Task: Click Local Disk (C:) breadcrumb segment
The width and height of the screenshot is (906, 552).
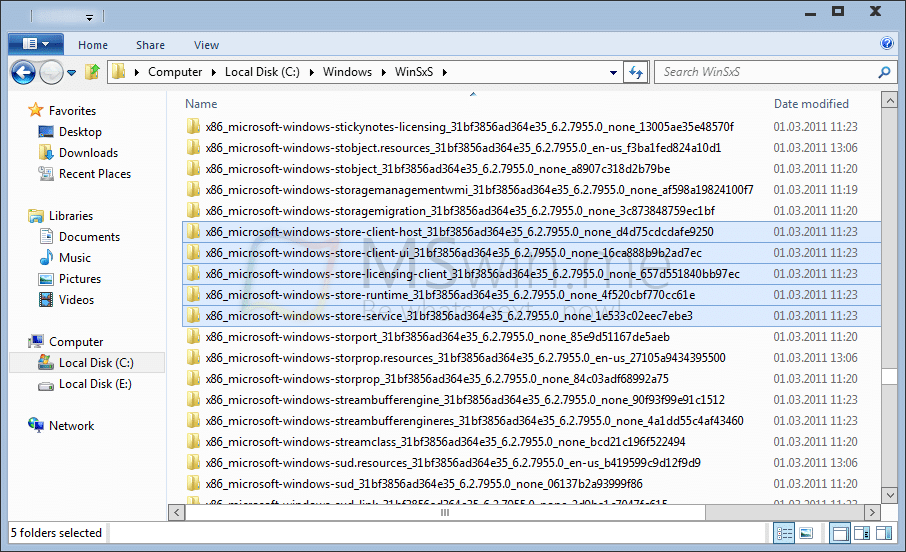Action: (262, 72)
